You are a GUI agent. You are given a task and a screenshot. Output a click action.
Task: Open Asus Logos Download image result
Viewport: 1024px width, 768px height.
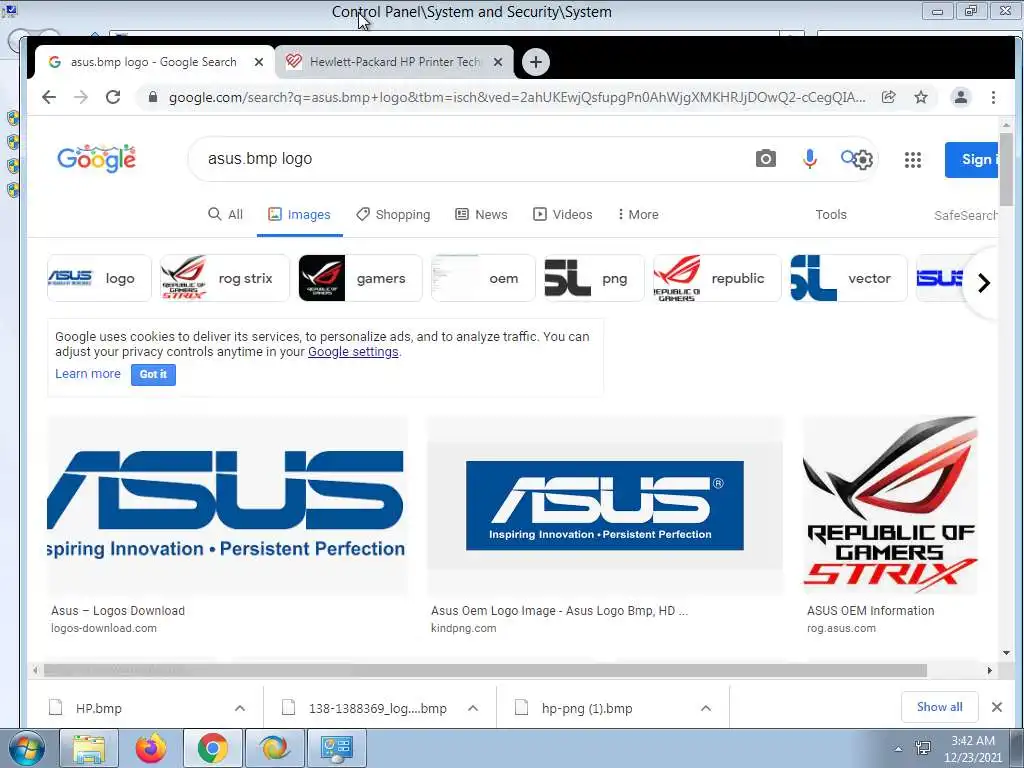(227, 506)
